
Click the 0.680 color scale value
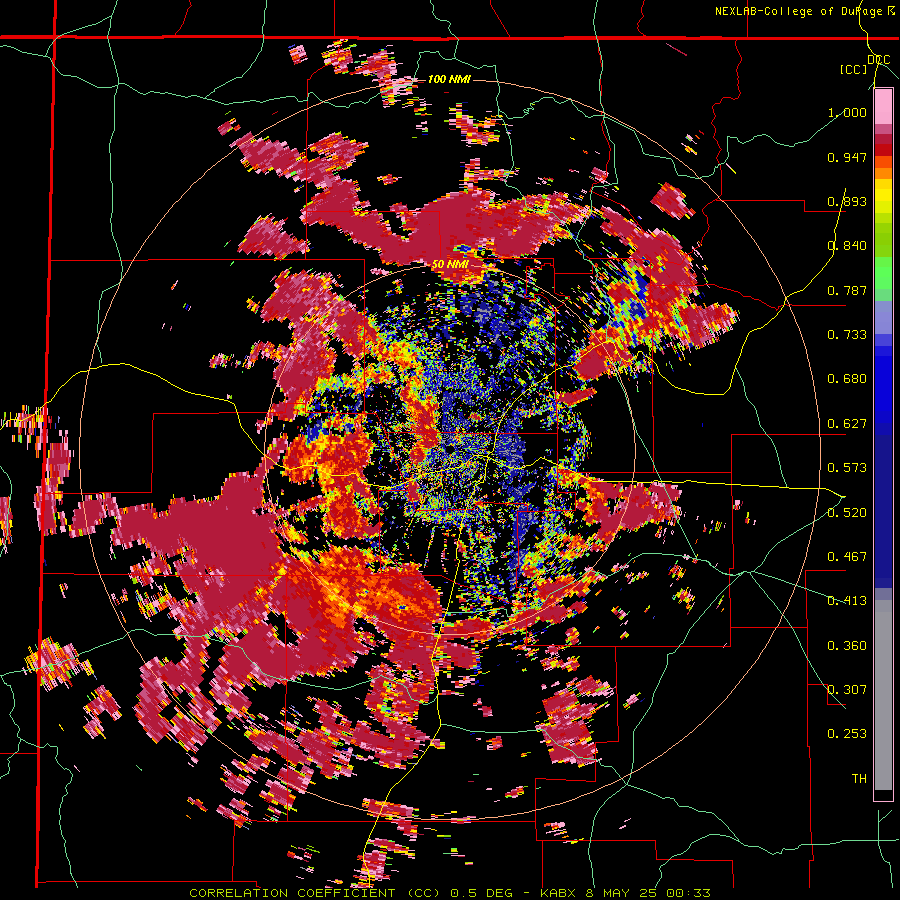(x=847, y=379)
